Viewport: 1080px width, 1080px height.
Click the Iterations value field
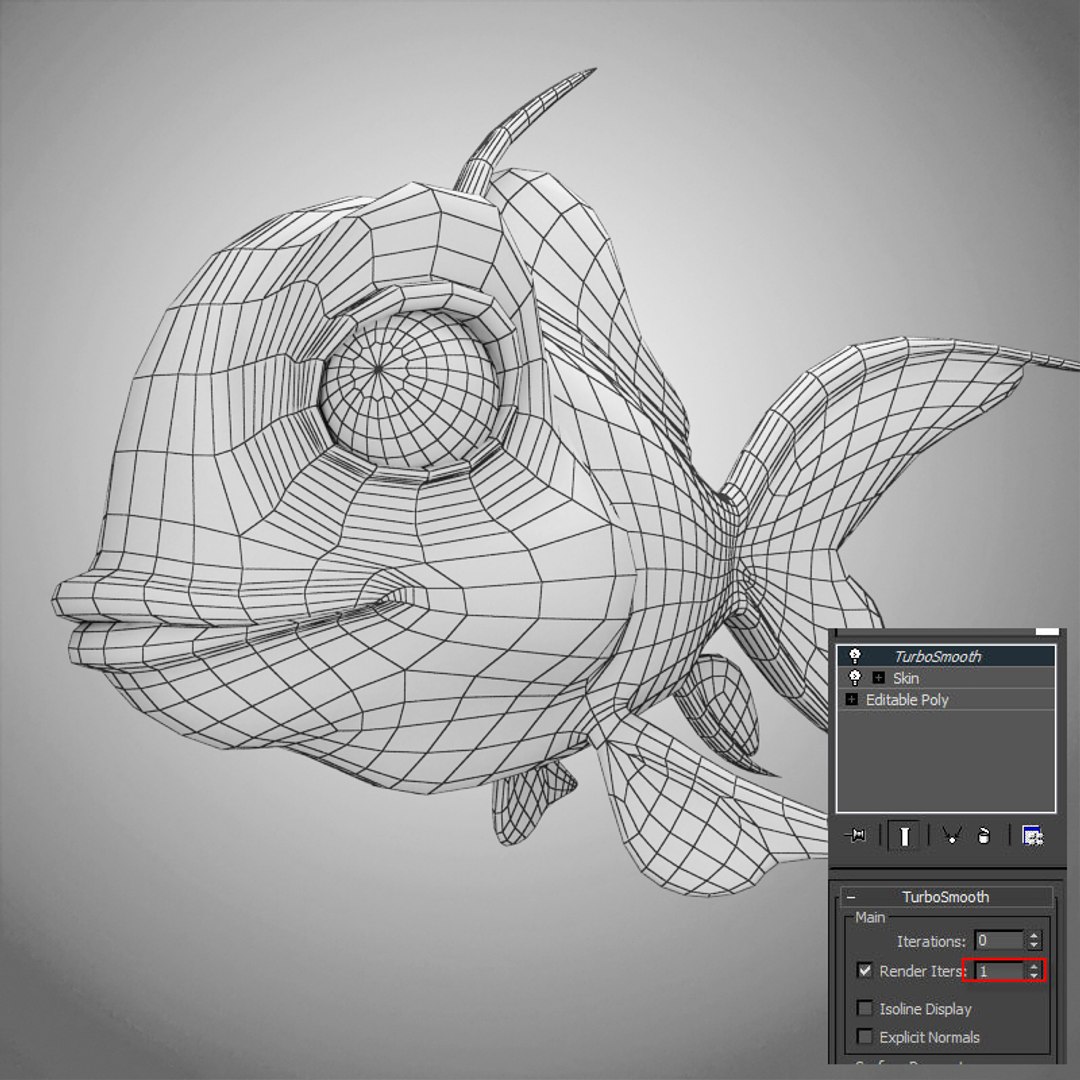999,940
